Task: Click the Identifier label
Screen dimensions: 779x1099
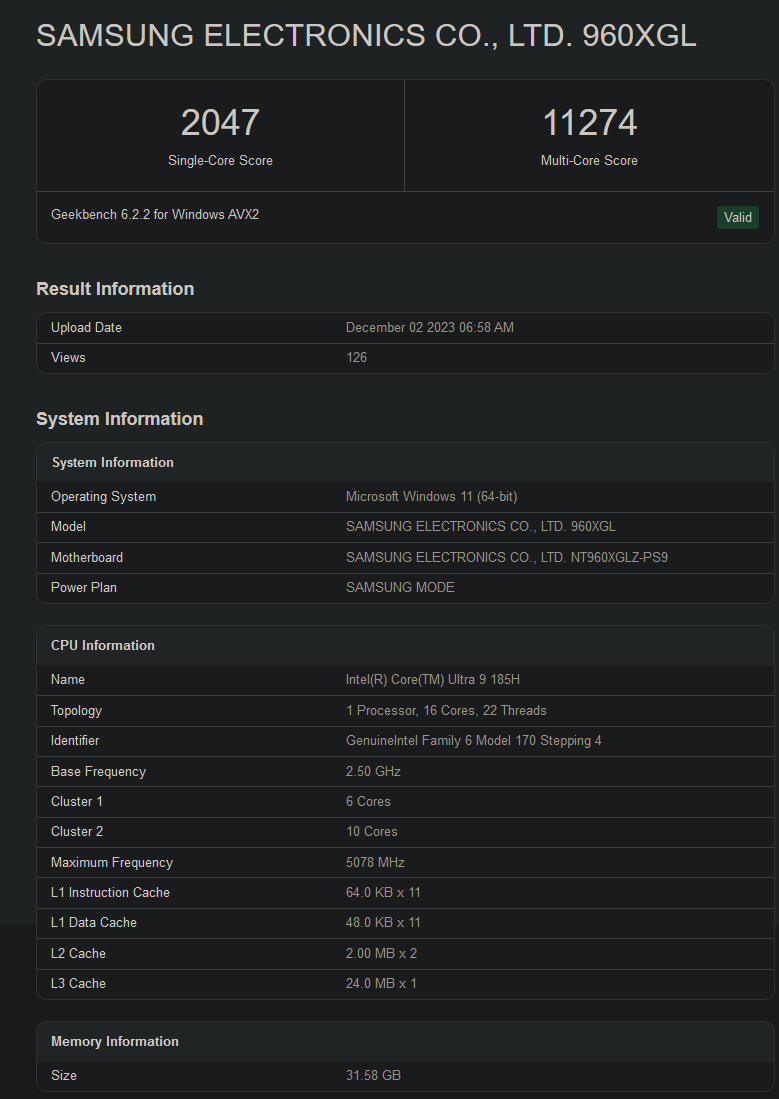Action: tap(75, 740)
